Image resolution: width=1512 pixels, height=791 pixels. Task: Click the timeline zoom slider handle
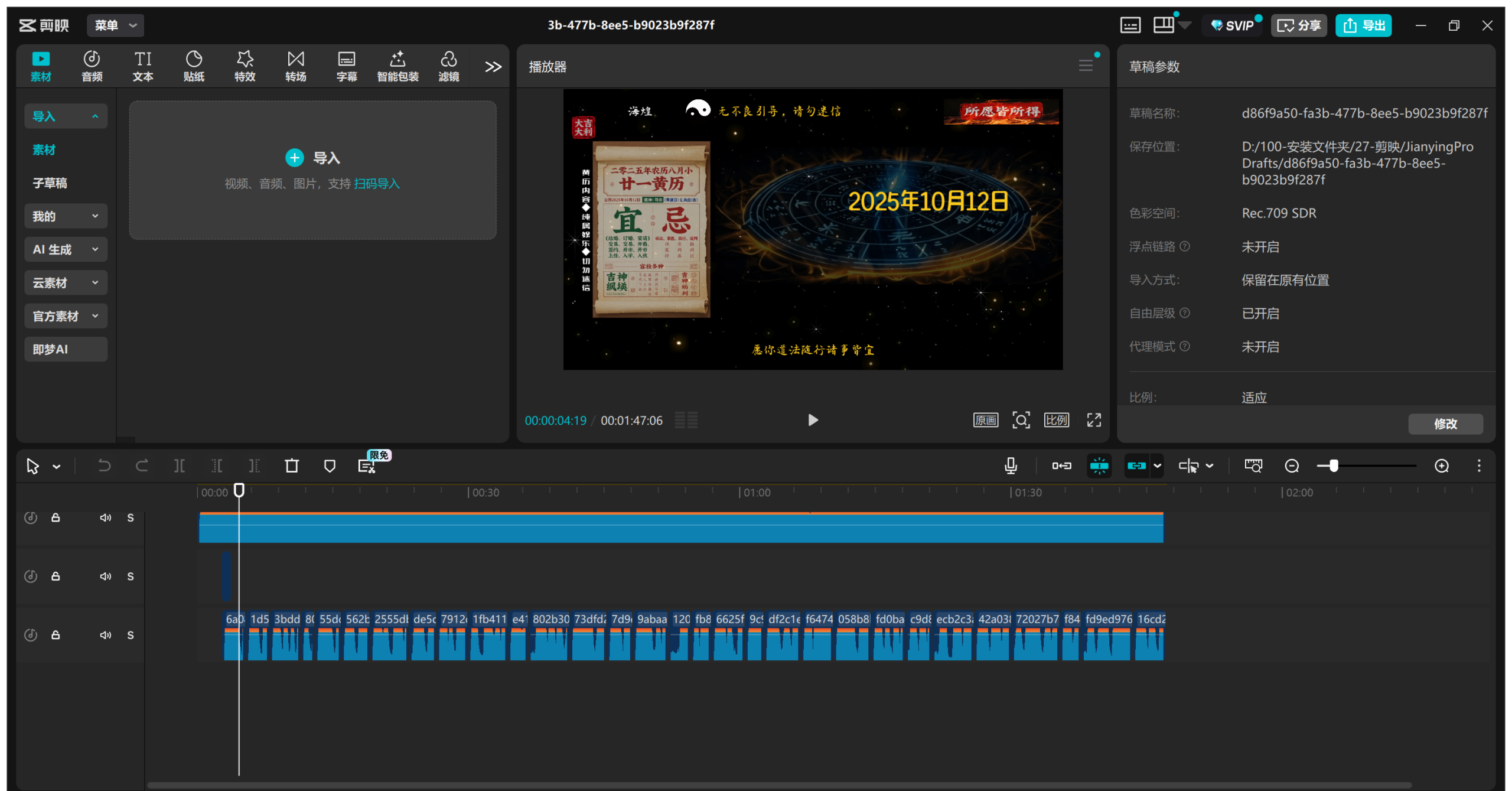1334,466
